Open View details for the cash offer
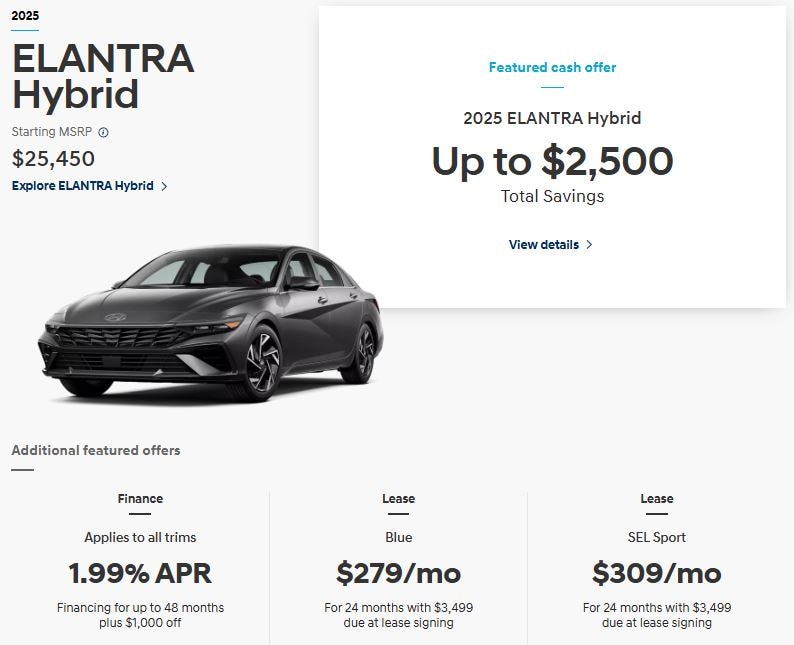This screenshot has width=794, height=645. coord(543,245)
